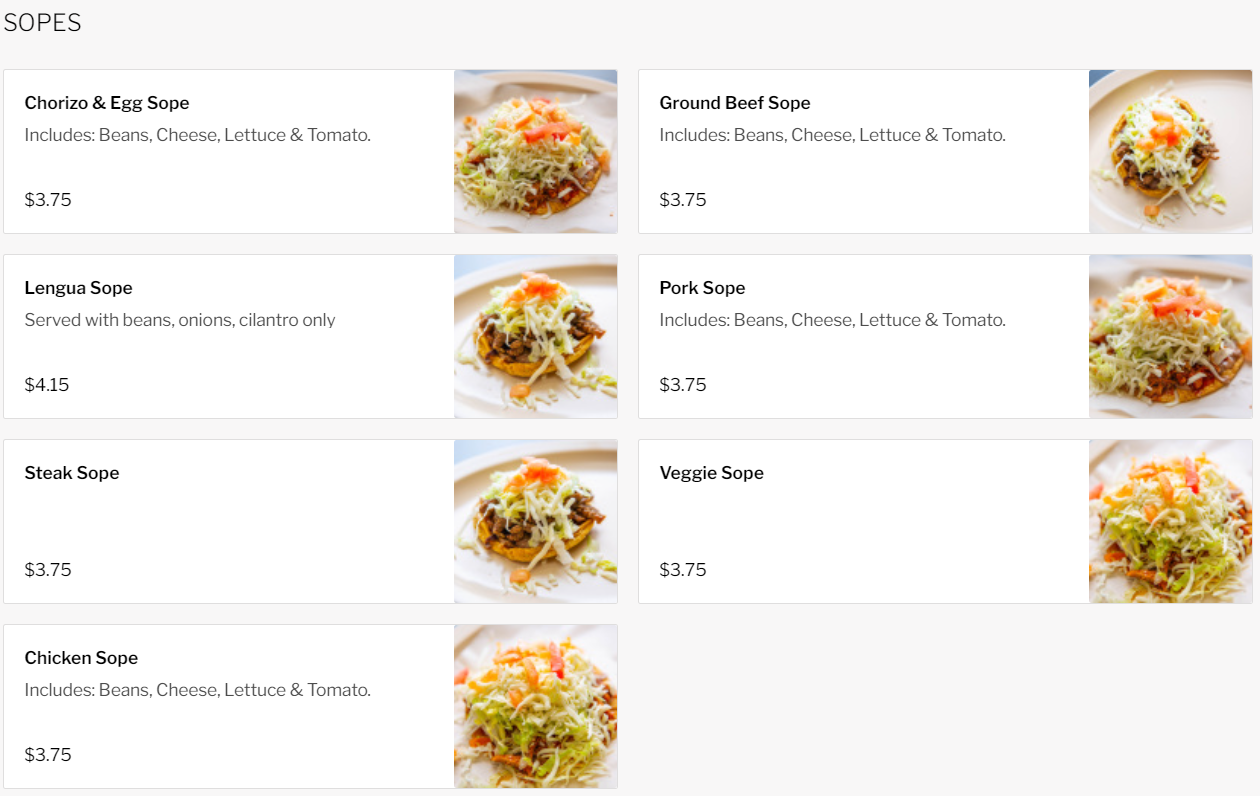This screenshot has width=1260, height=796.
Task: Click the $4.15 Lengua Sope price
Action: pos(47,385)
